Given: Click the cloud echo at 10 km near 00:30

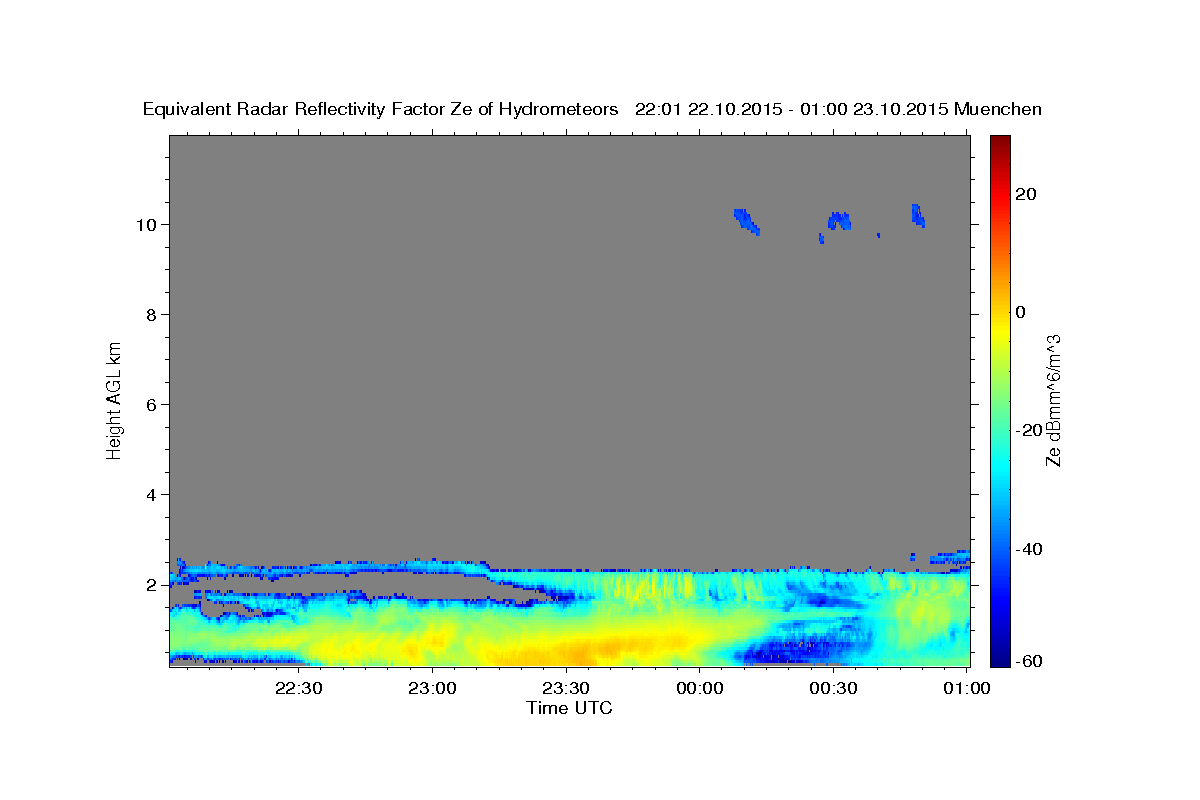Looking at the screenshot, I should click(x=840, y=221).
